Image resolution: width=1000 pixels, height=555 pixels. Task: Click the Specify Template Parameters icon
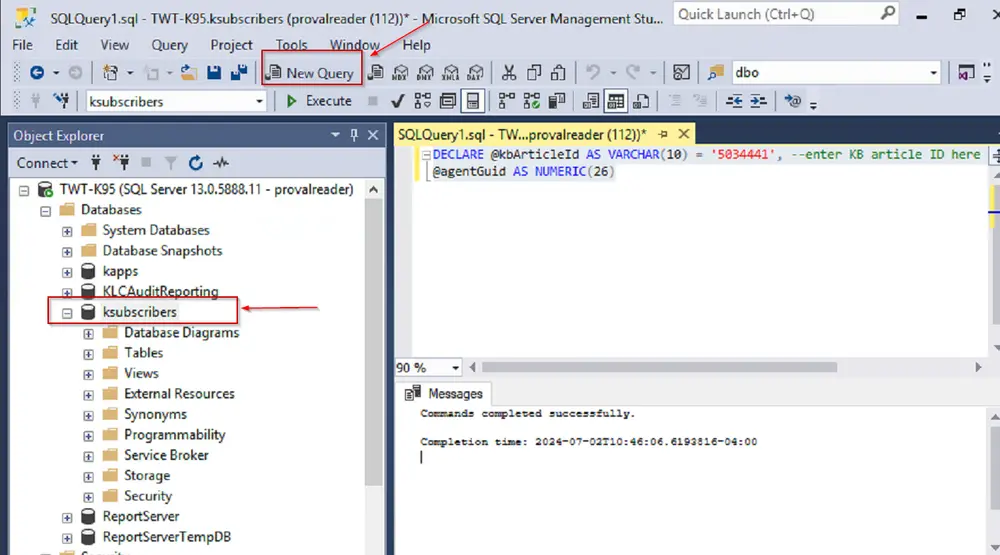(x=793, y=101)
